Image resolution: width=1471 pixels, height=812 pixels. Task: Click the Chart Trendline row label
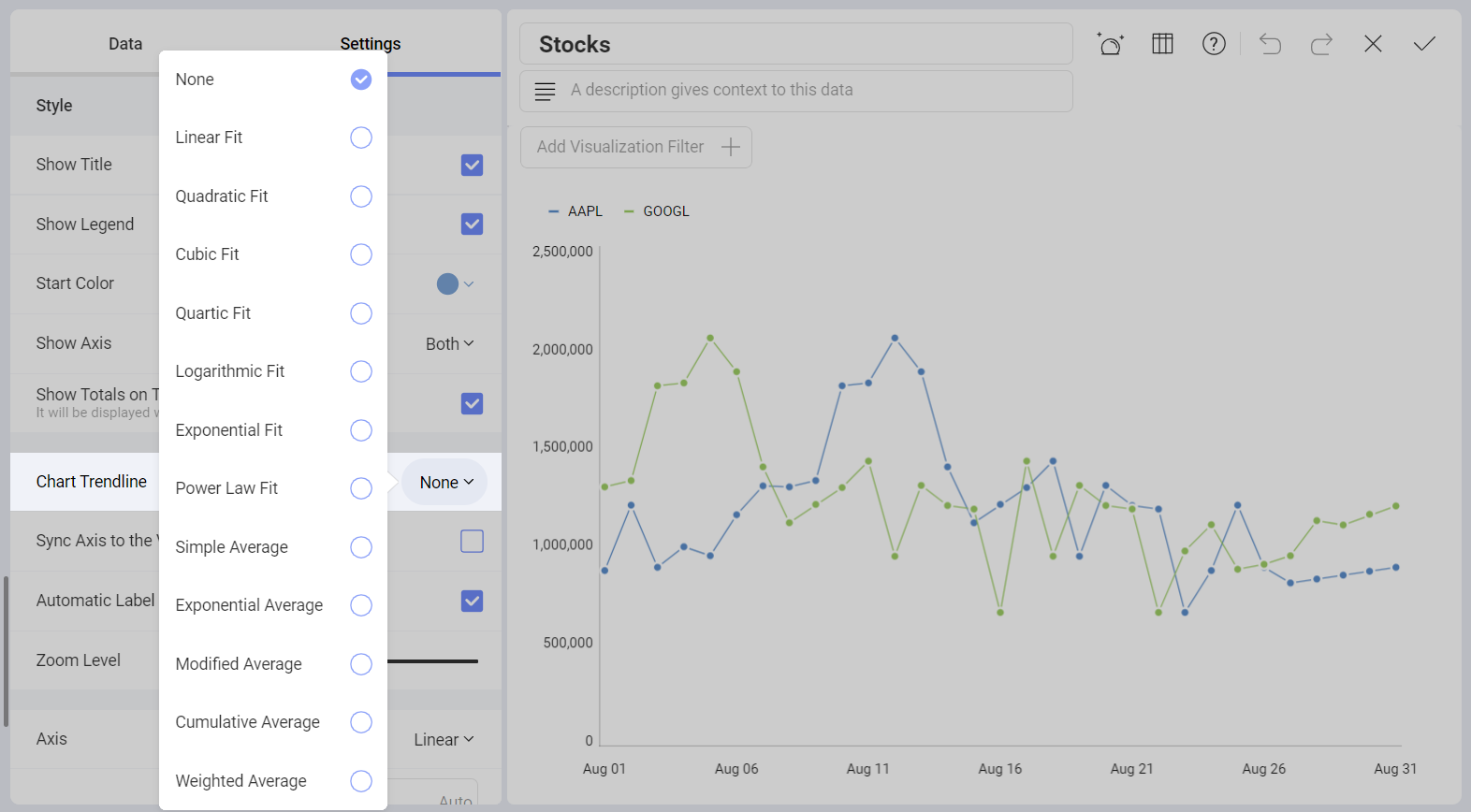[x=92, y=482]
